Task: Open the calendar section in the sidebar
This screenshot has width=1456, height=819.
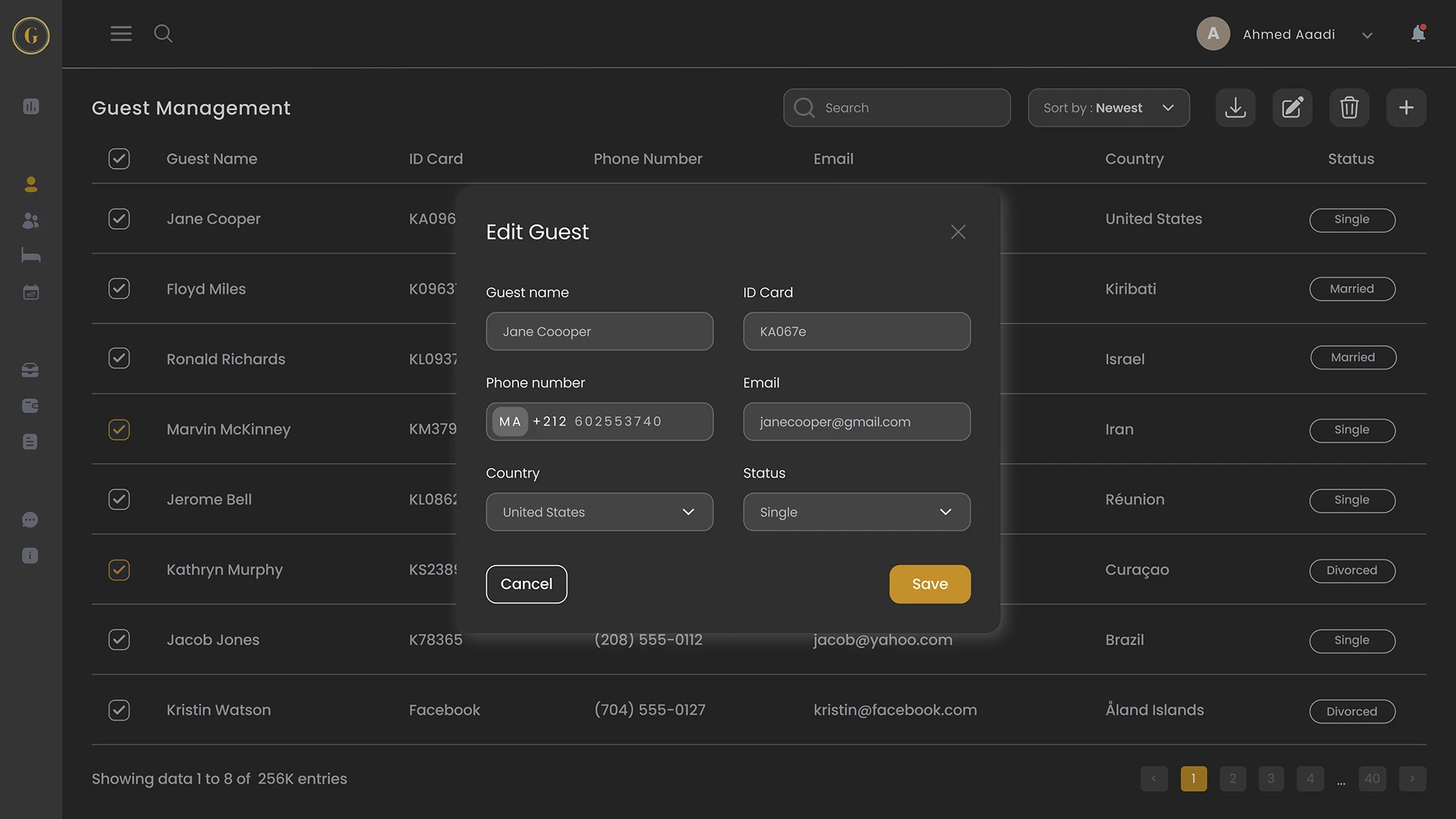Action: tap(30, 292)
